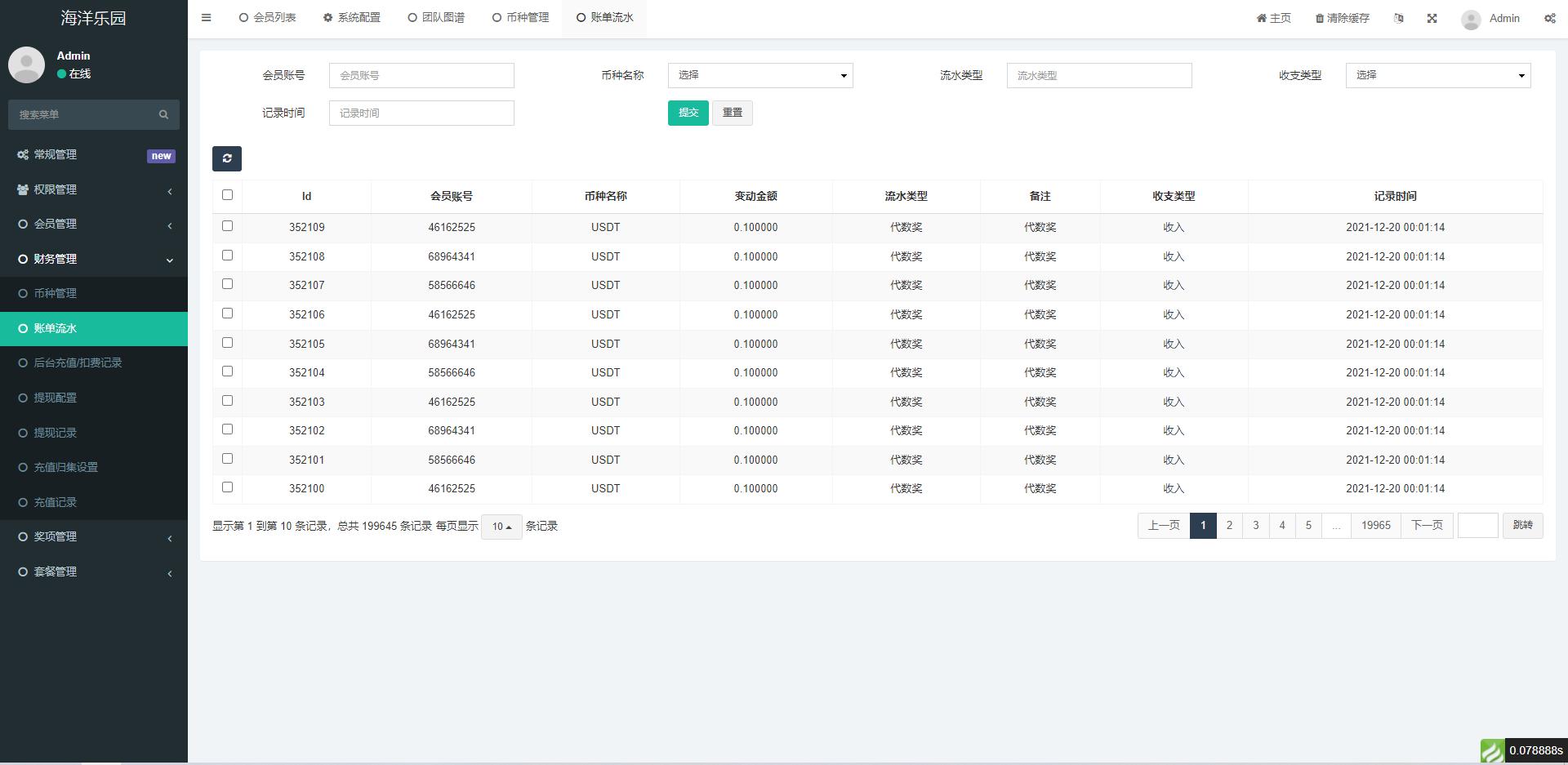The width and height of the screenshot is (1568, 765).
Task: Open the 币种名称 selection dropdown
Action: tap(759, 75)
